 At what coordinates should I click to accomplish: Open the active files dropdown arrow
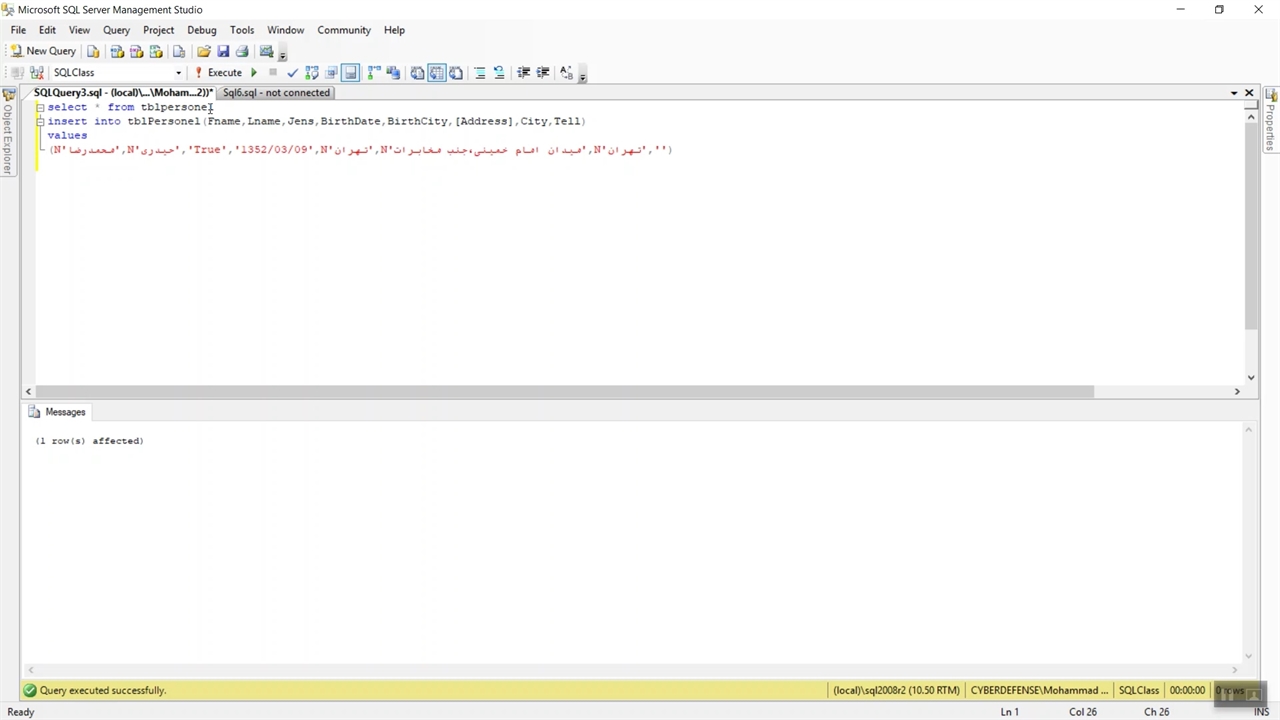click(1233, 93)
